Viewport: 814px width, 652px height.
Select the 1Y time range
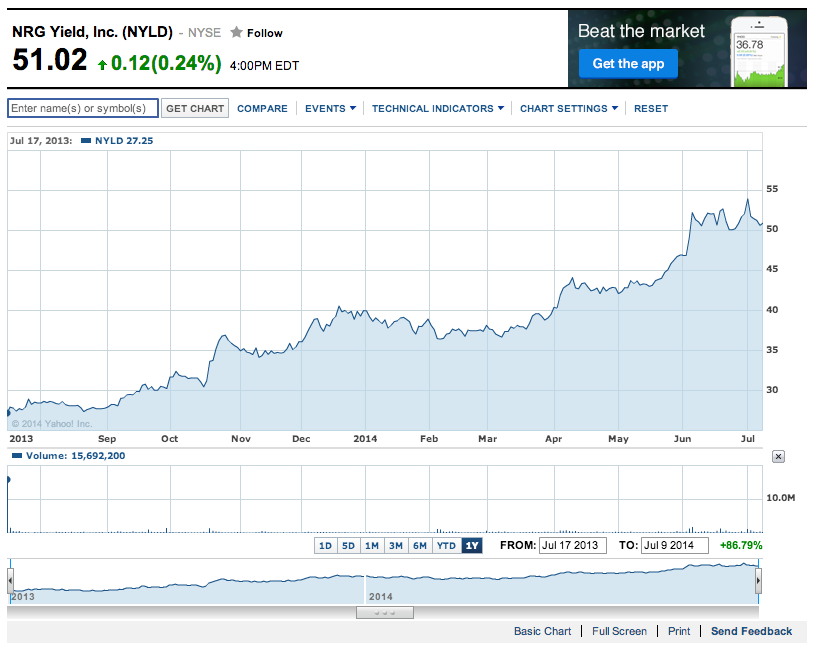coord(472,546)
